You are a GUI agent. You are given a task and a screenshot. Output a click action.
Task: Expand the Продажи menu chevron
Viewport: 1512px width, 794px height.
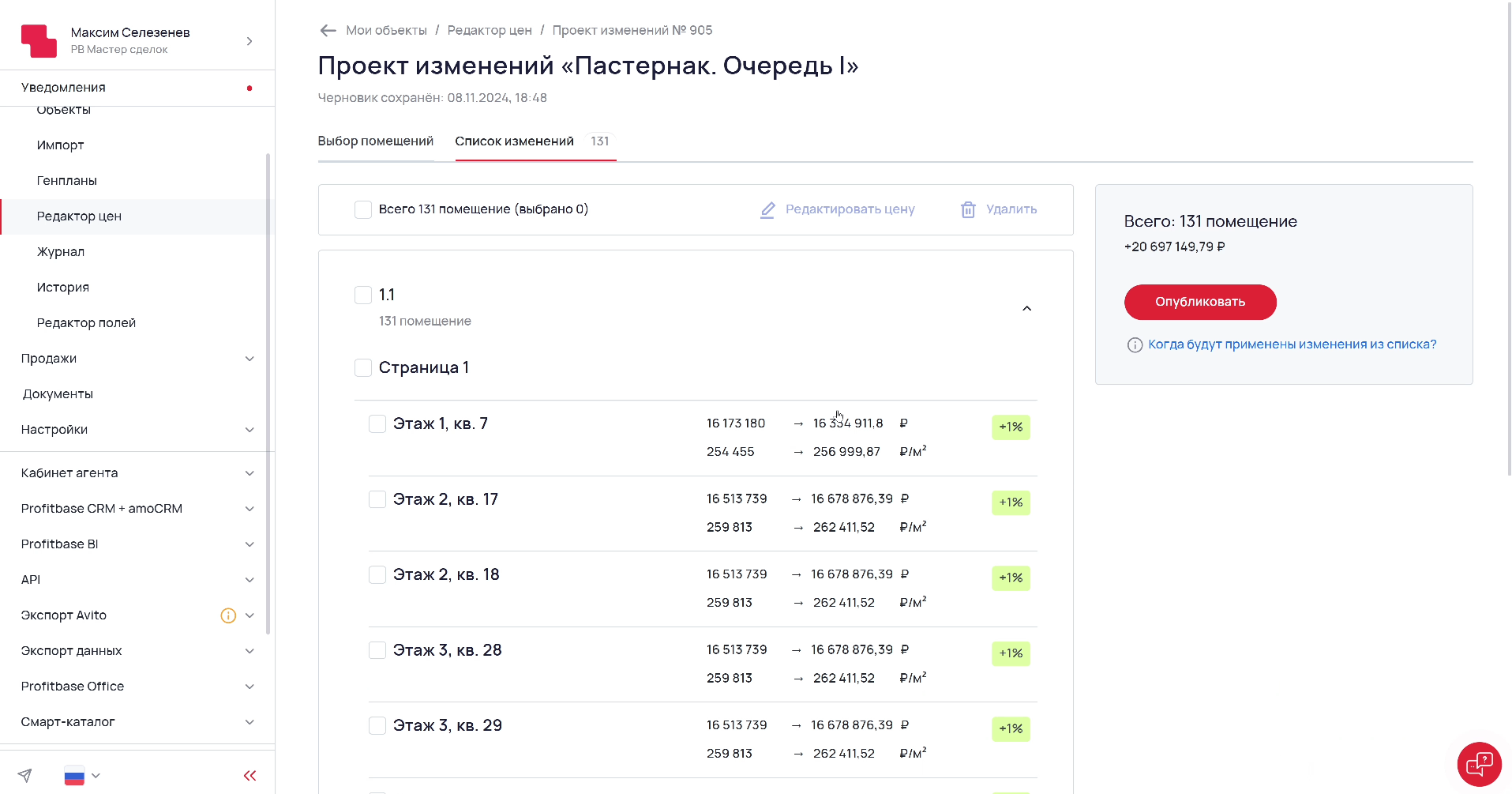tap(249, 359)
